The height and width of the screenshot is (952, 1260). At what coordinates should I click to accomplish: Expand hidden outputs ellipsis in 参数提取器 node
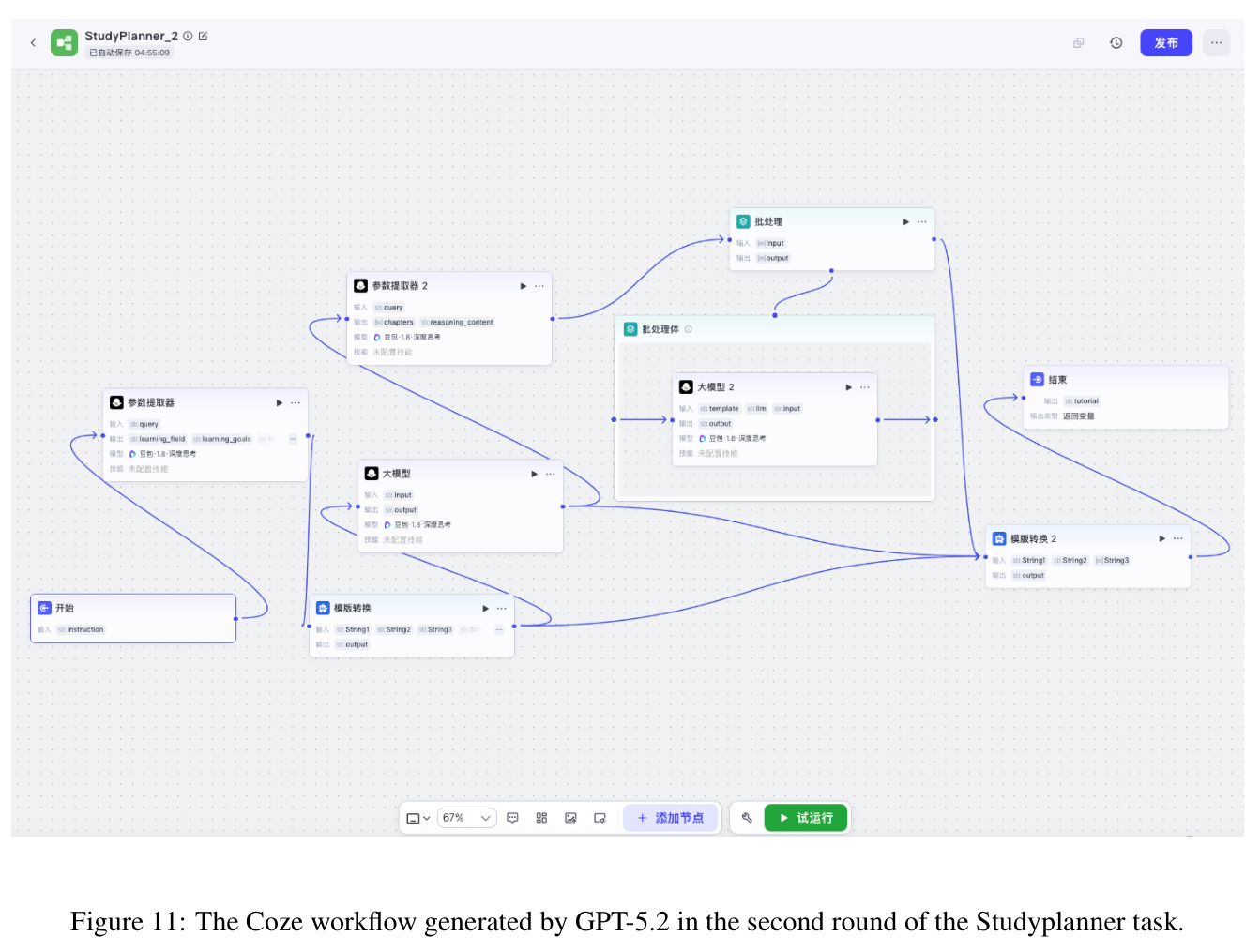[x=293, y=439]
